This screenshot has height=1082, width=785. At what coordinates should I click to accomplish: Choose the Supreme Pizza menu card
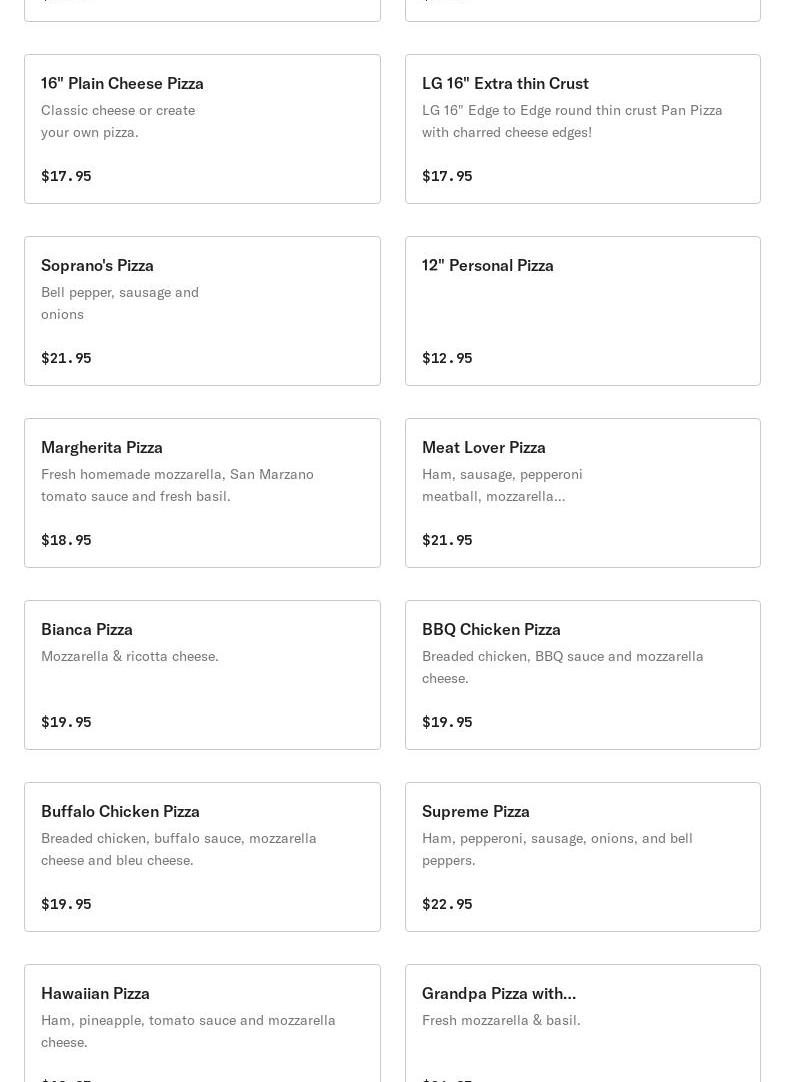(583, 857)
